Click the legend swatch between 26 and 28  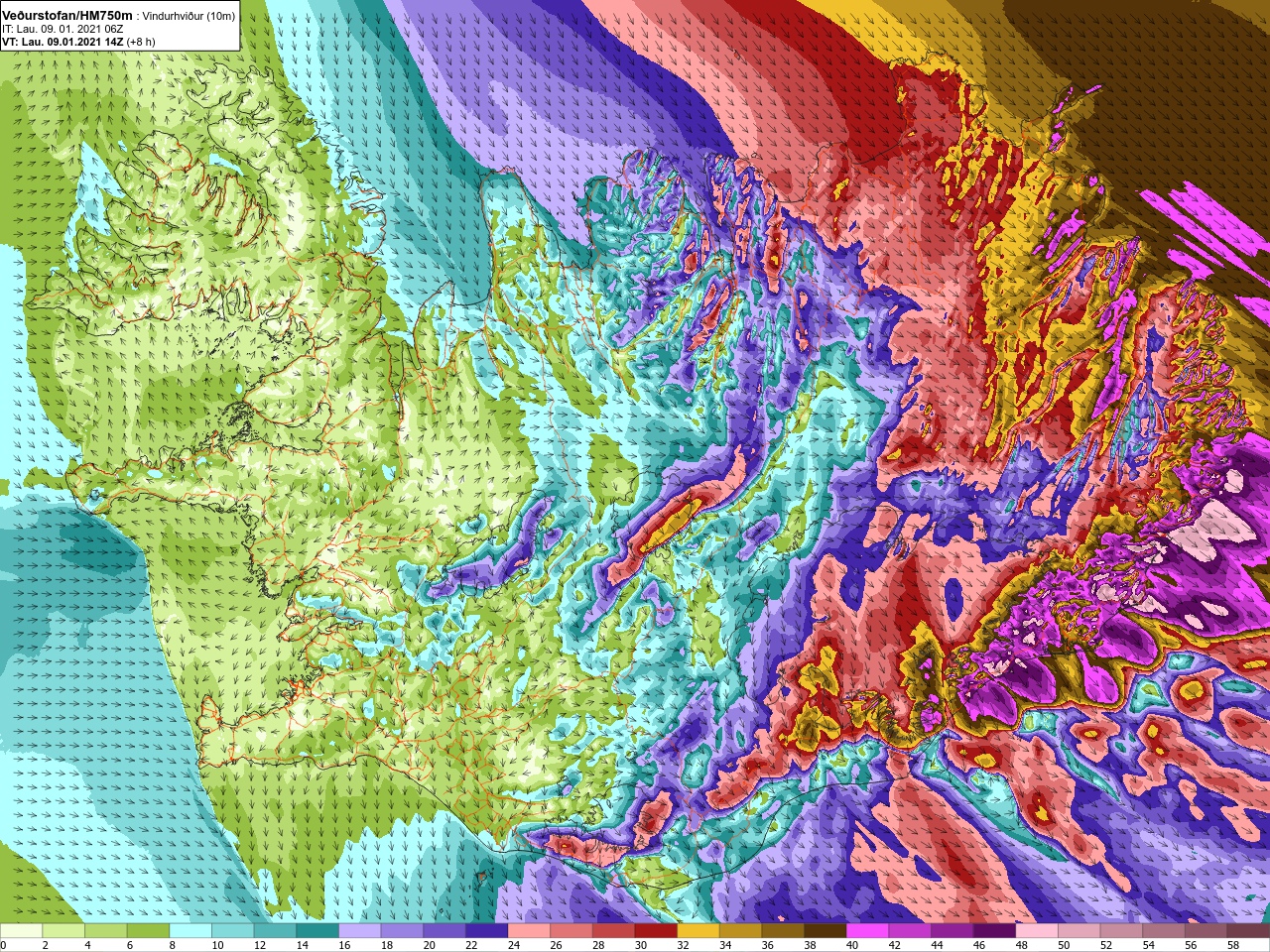point(571,932)
